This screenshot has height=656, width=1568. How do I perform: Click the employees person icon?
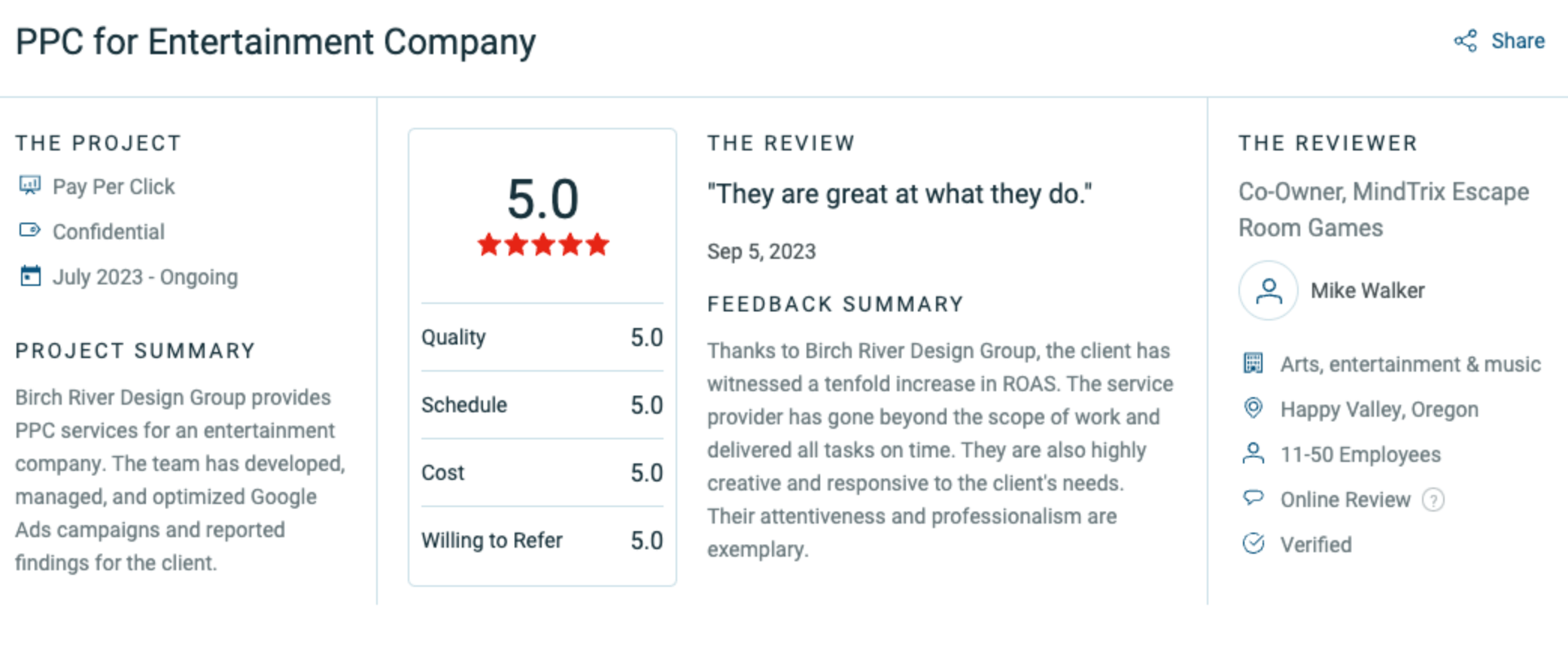(1253, 454)
